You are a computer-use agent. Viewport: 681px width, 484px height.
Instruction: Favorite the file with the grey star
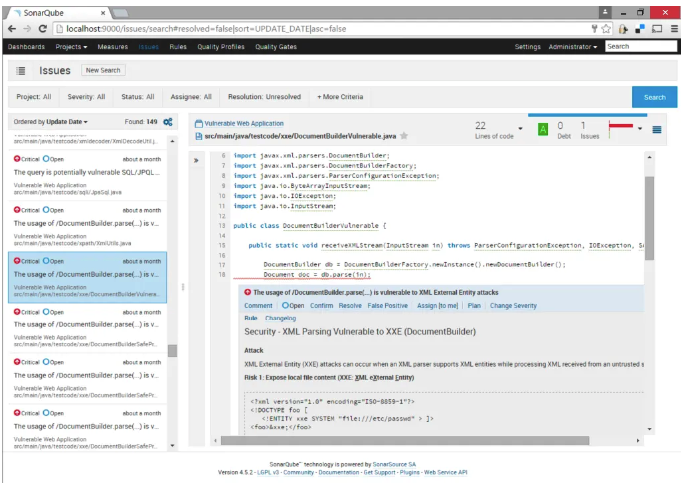point(404,136)
